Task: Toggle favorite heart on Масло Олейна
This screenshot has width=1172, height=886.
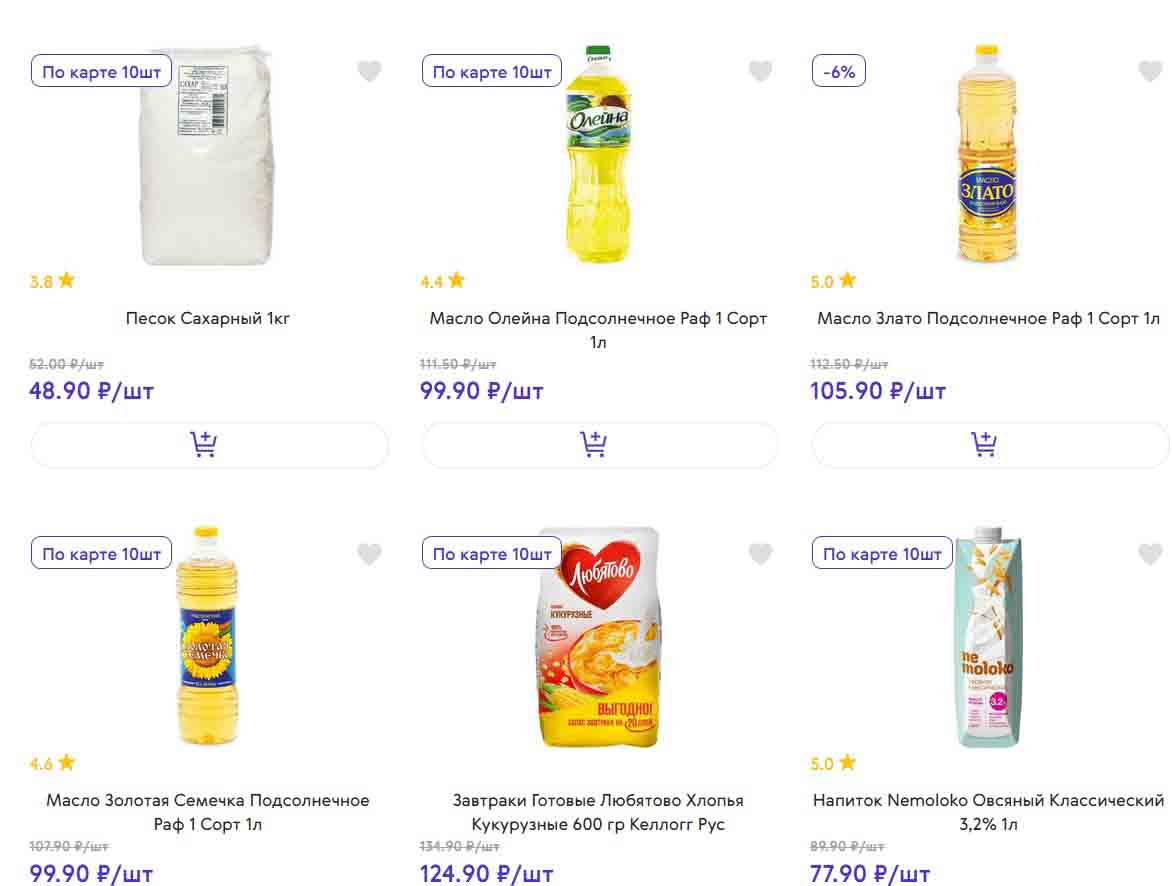Action: tap(760, 71)
